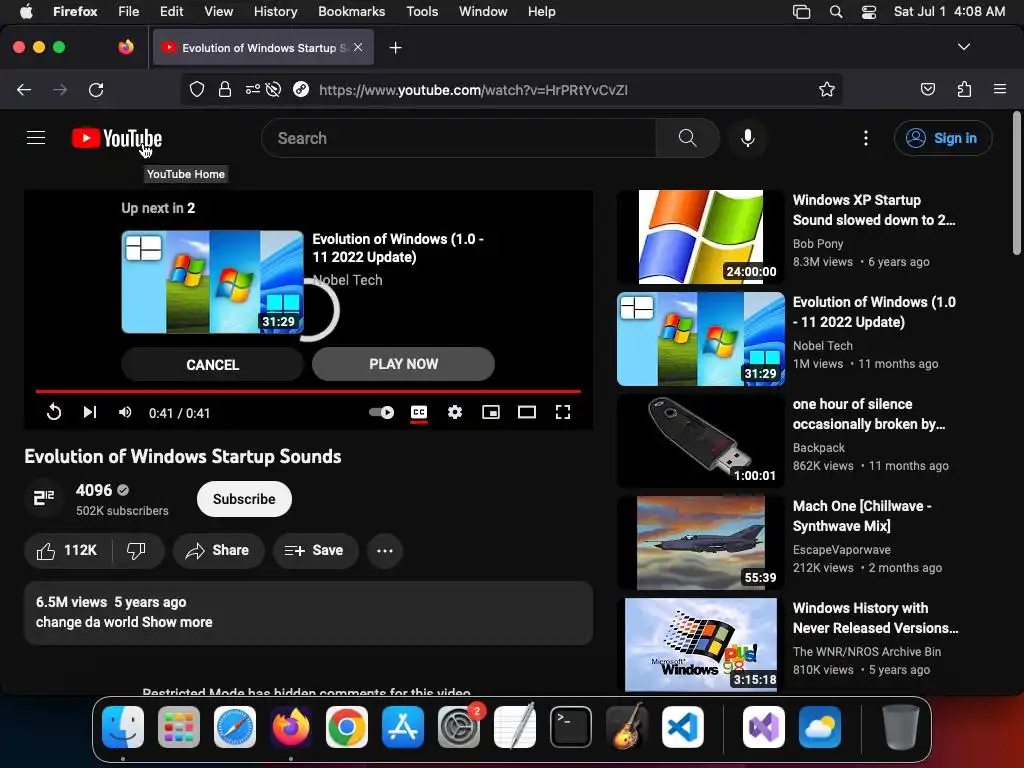Open more actions ellipsis under the video
This screenshot has height=768, width=1024.
[385, 551]
